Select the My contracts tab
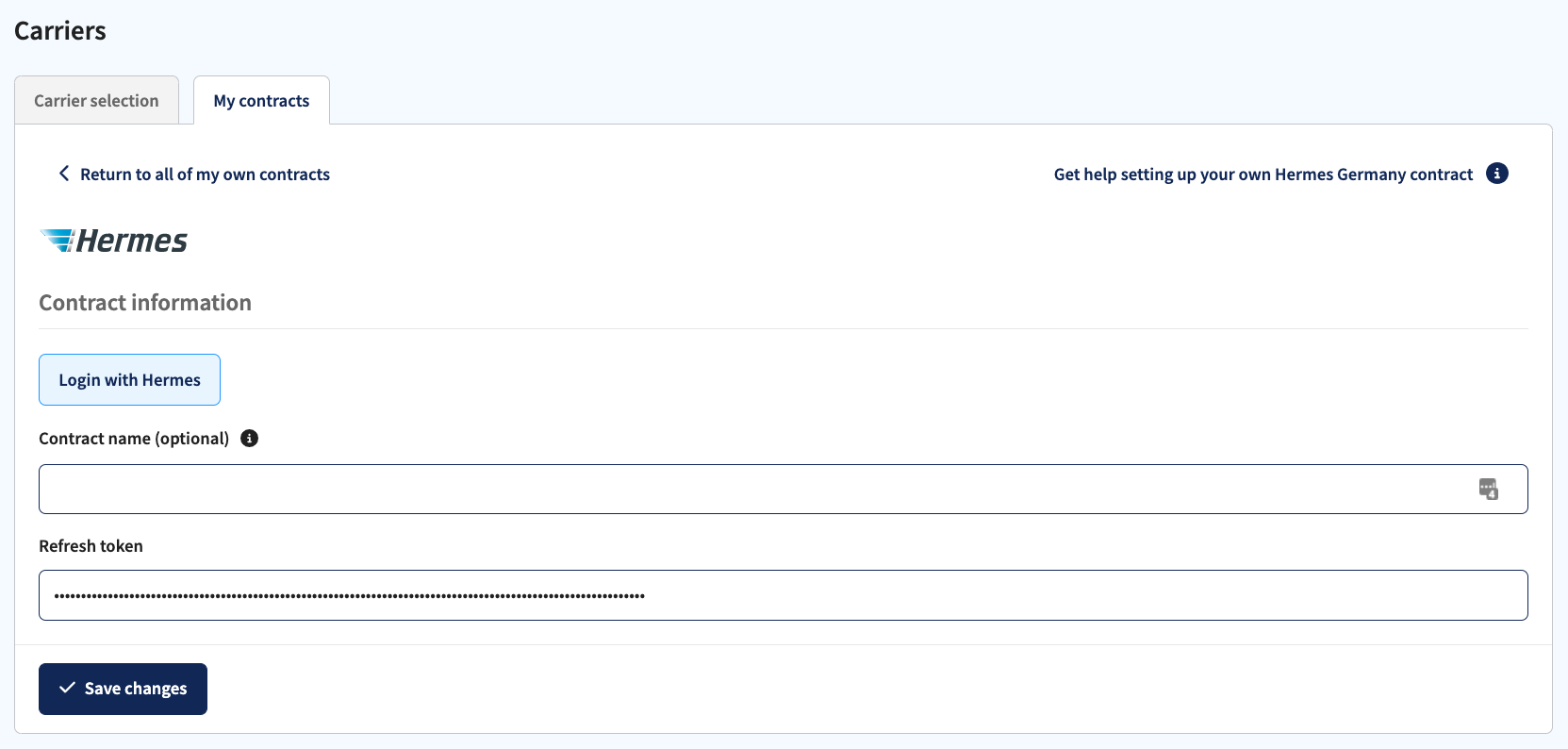Screen dimensions: 1568x749 pos(261,100)
